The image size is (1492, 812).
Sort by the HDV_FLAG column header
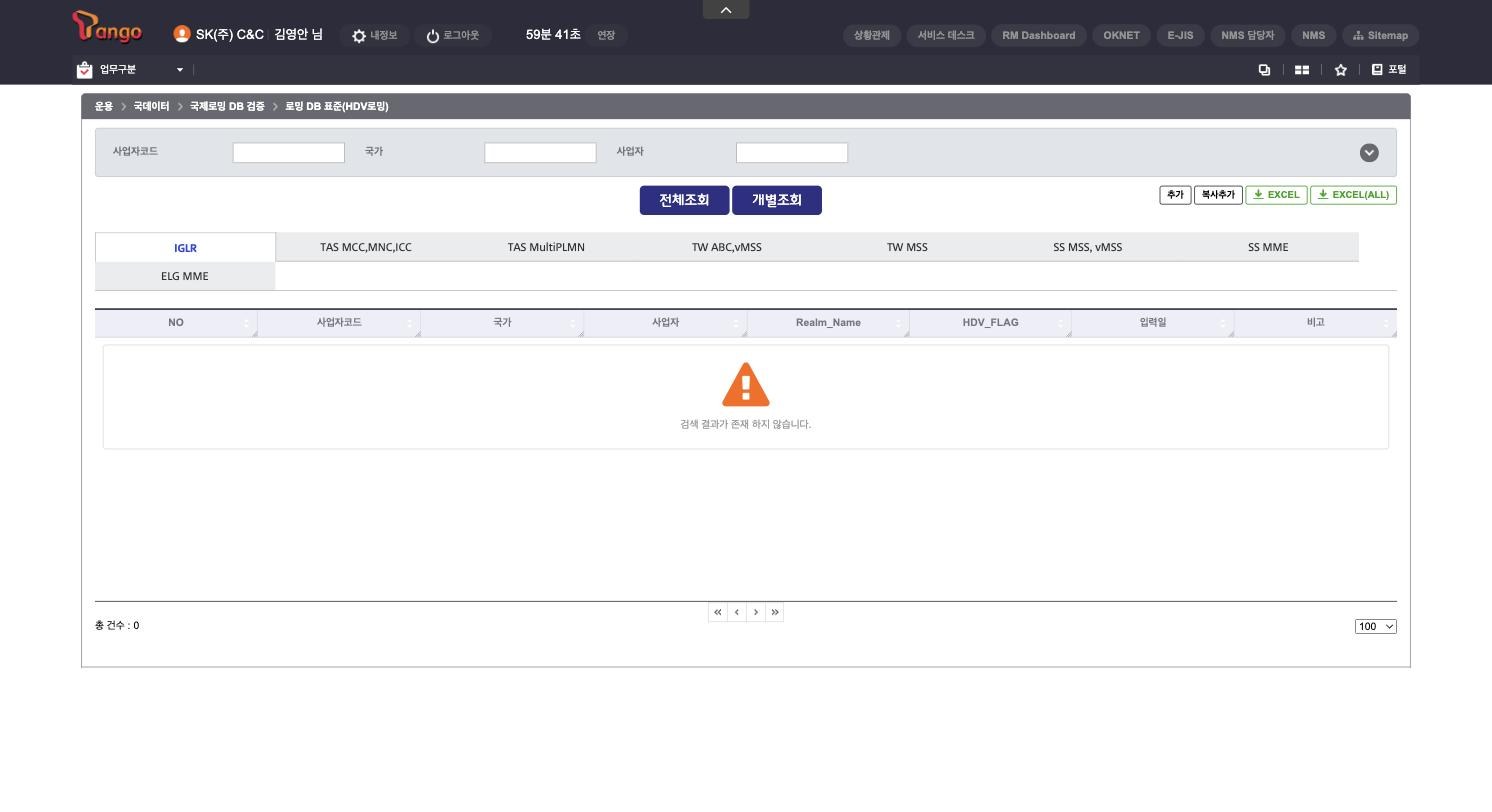990,323
